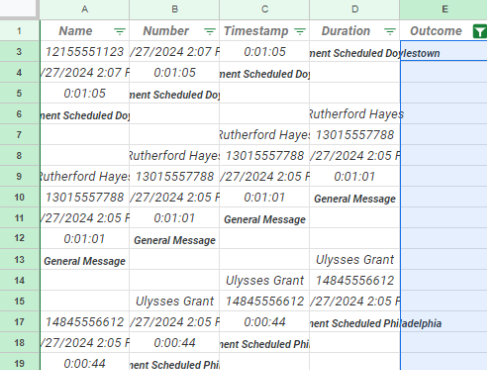The image size is (487, 370).
Task: Select column E header
Action: click(x=444, y=9)
